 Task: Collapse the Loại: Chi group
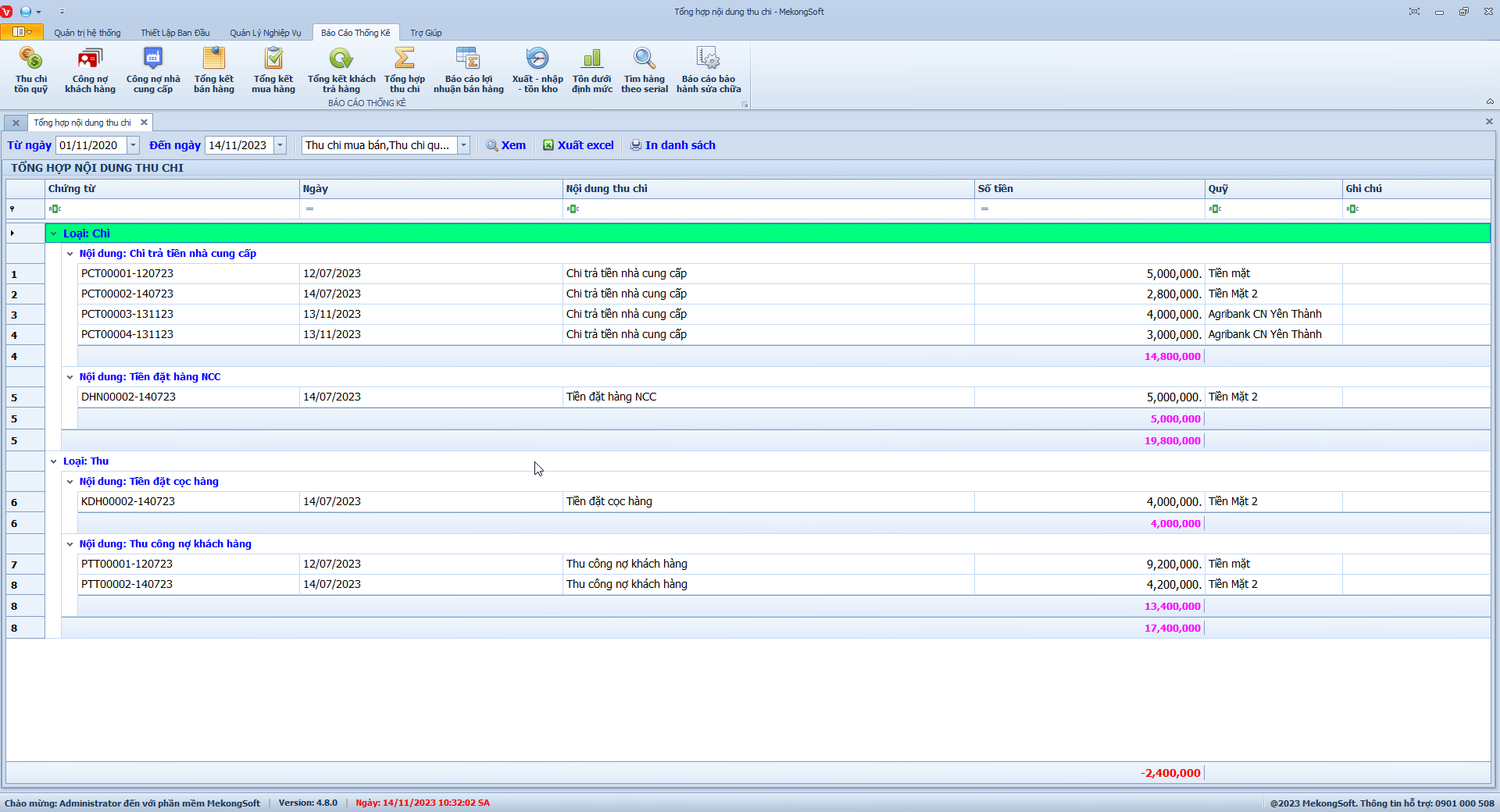54,233
